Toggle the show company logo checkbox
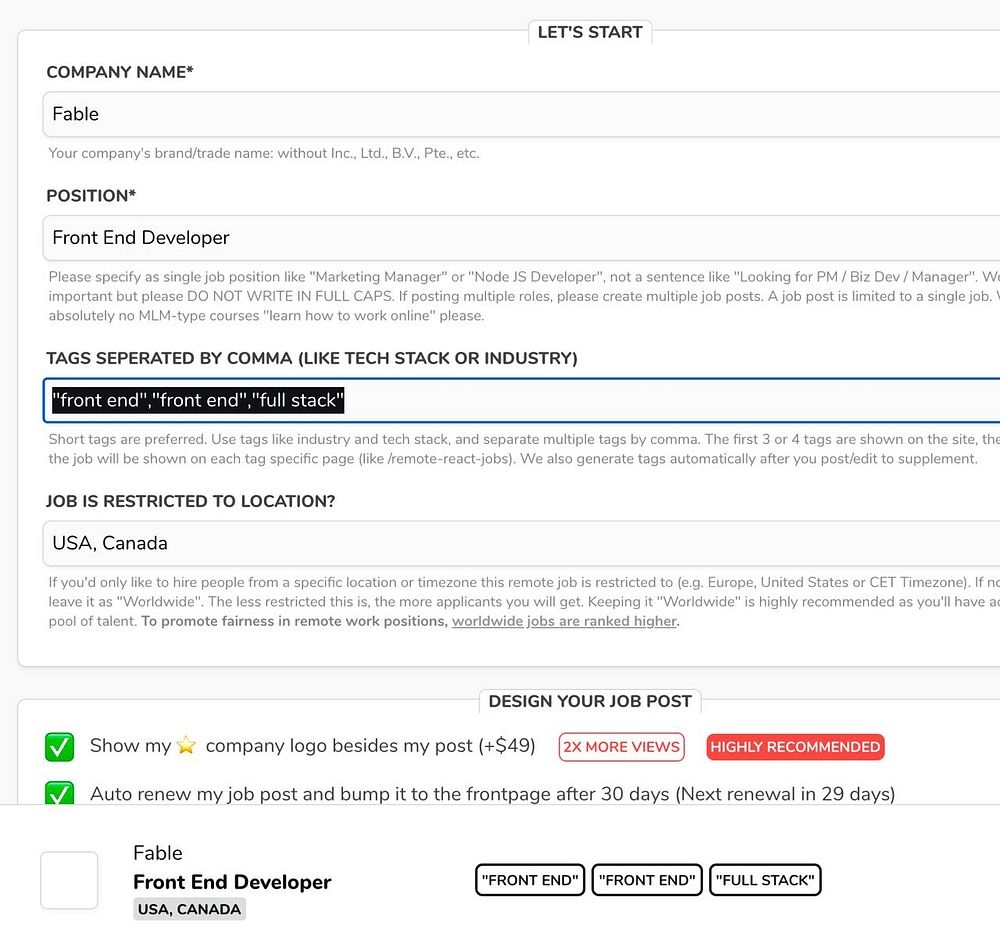 [60, 747]
